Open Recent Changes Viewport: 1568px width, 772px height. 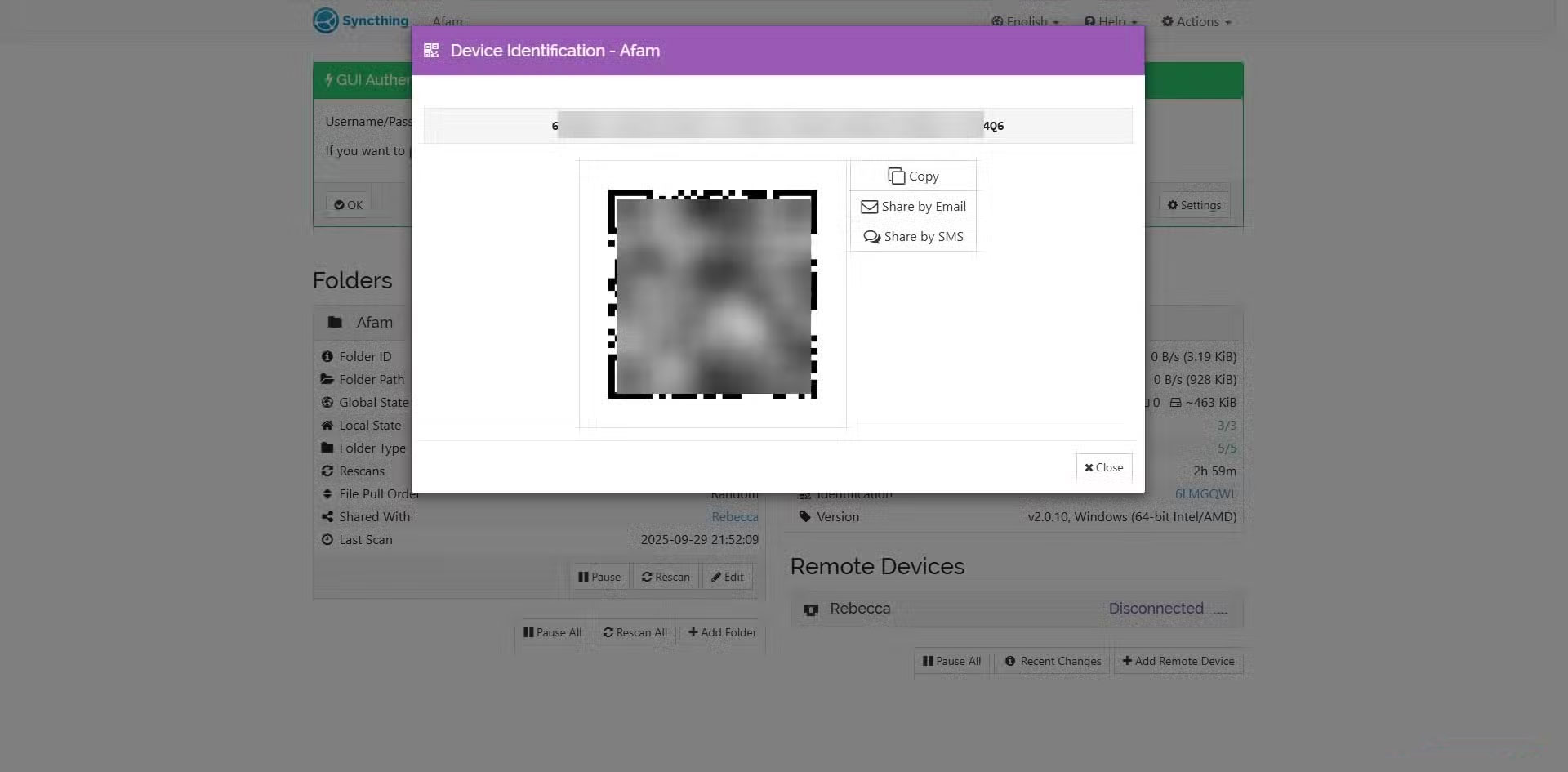click(1052, 661)
